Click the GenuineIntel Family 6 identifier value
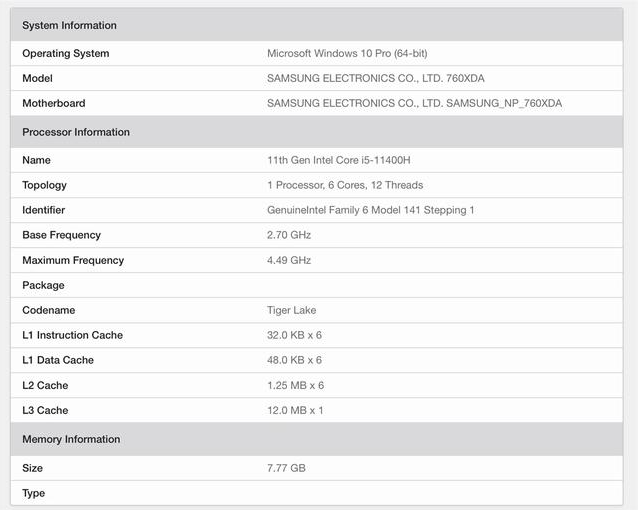The image size is (638, 510). click(370, 210)
